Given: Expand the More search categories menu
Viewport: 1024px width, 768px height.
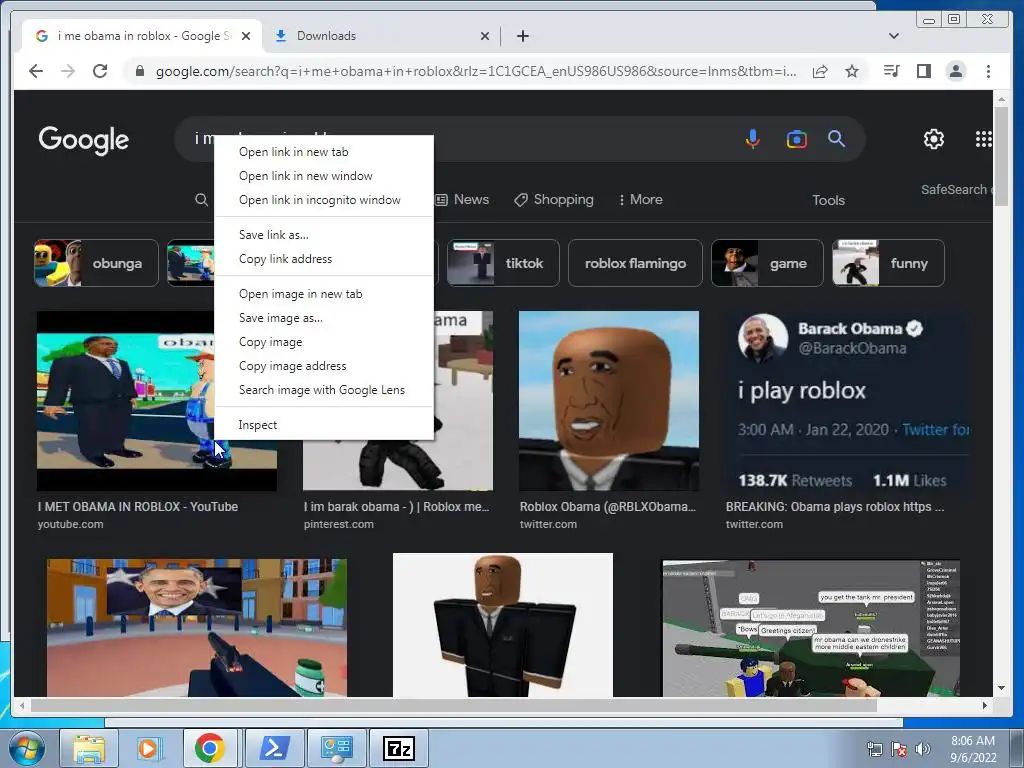Looking at the screenshot, I should point(641,200).
